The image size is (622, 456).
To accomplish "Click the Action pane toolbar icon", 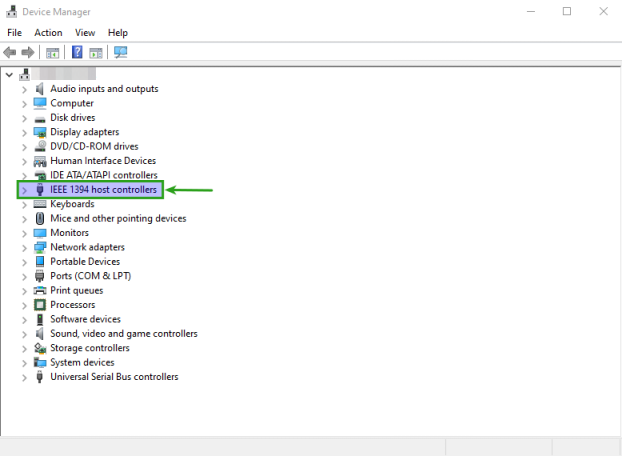I will (96, 52).
